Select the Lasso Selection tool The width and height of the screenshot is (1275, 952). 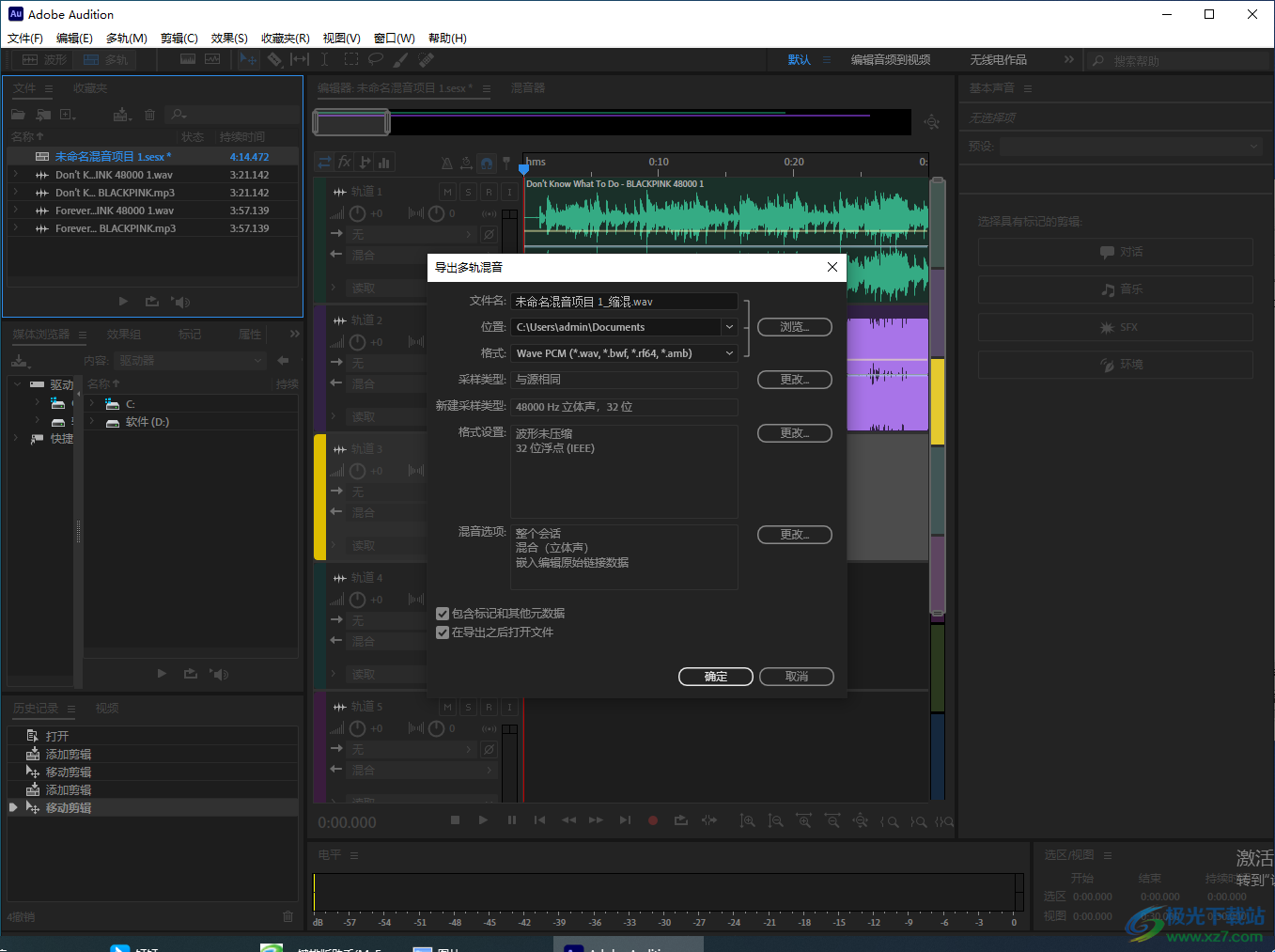(376, 59)
